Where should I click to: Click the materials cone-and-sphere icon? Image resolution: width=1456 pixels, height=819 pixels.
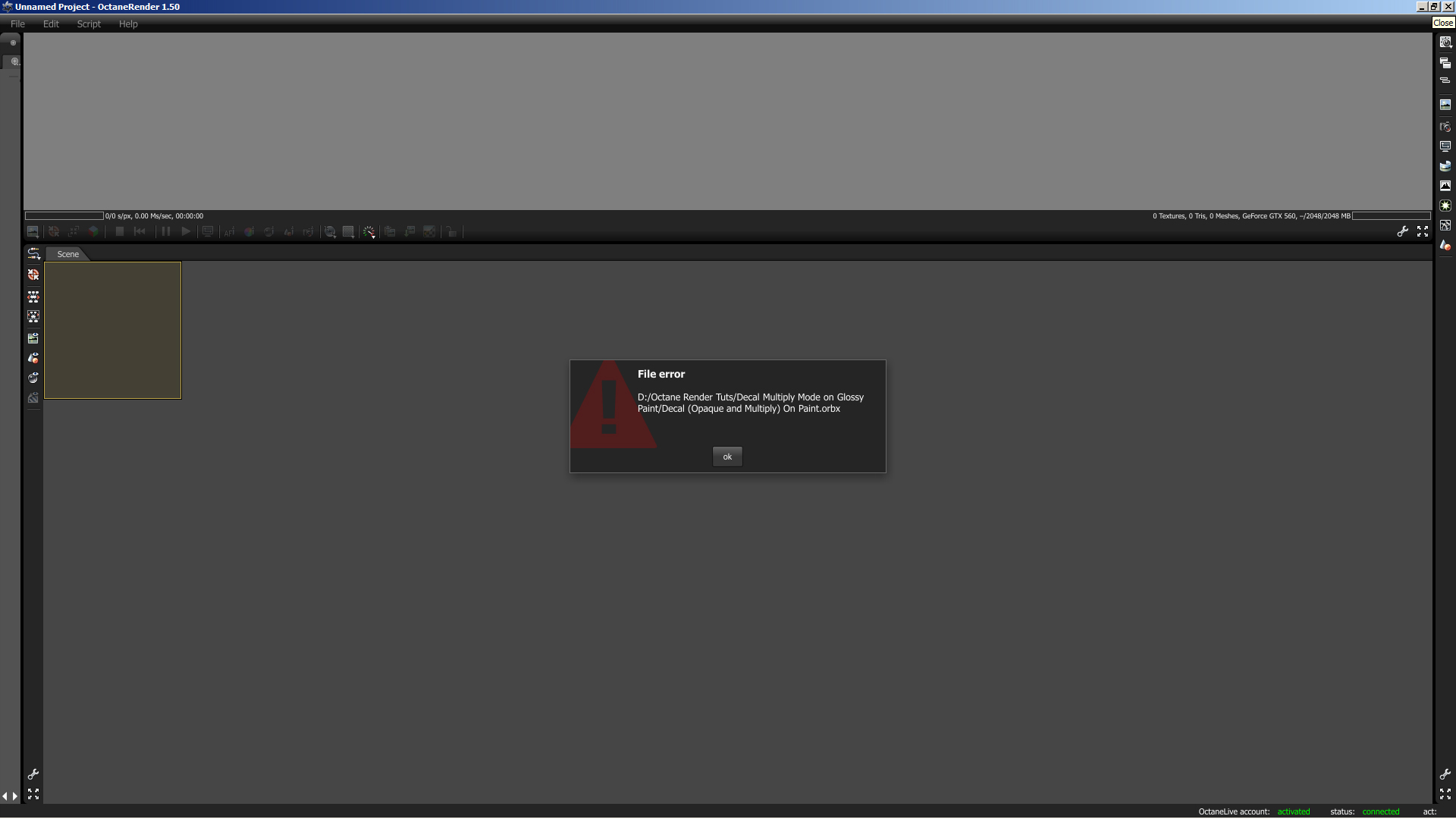pyautogui.click(x=1445, y=246)
